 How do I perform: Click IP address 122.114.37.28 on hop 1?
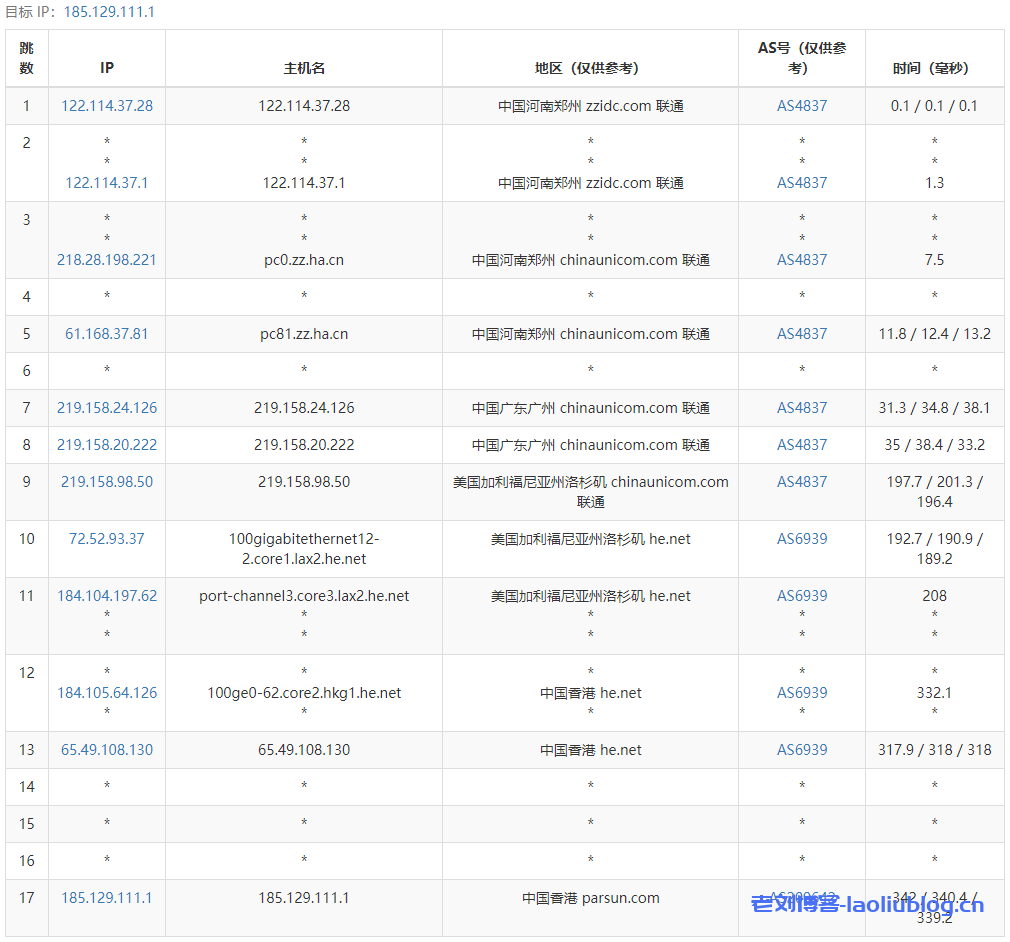tap(106, 105)
